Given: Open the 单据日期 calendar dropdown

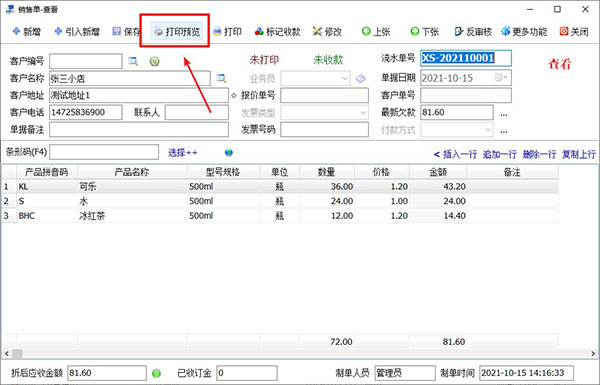Looking at the screenshot, I should click(501, 78).
